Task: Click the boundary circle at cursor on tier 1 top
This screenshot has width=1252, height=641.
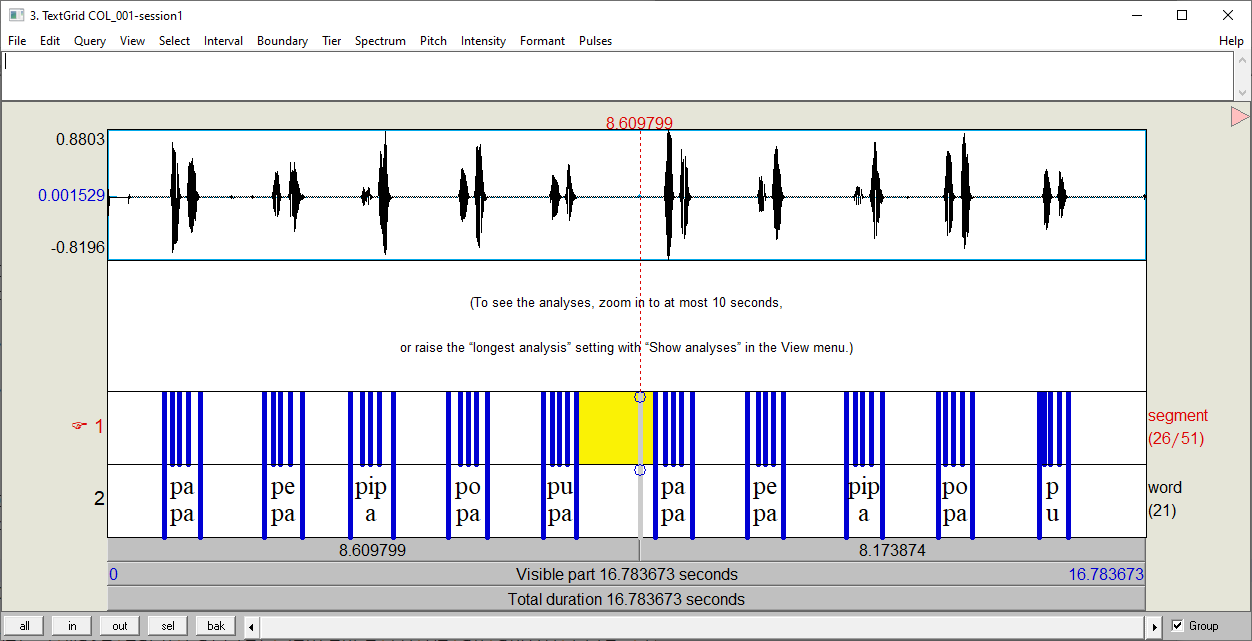Action: pos(640,397)
